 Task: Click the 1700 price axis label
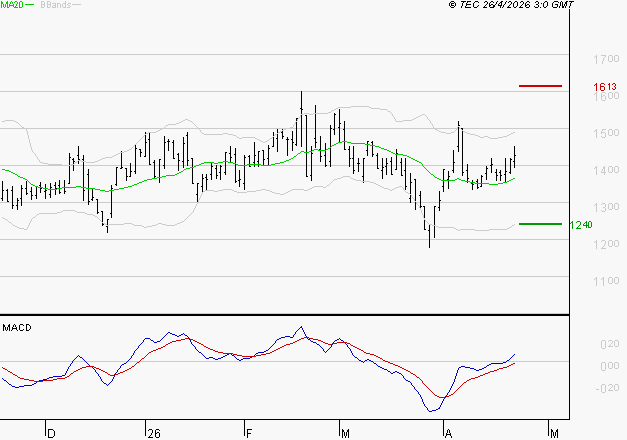pos(607,60)
